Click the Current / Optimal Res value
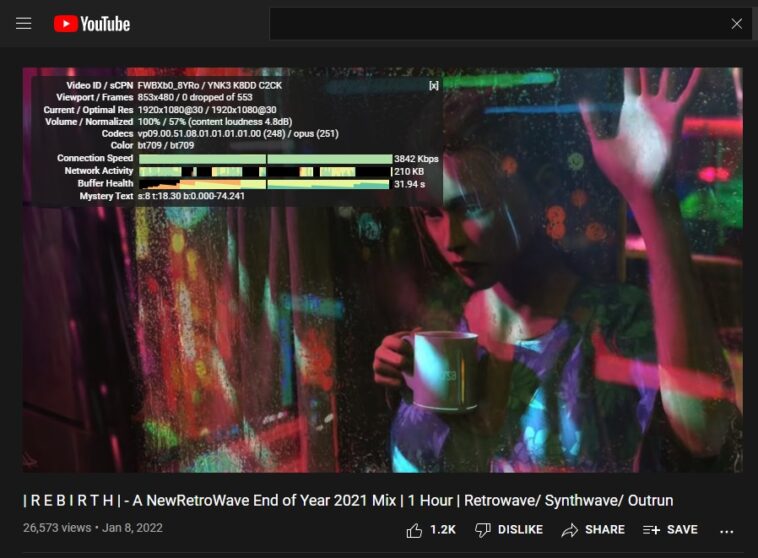 (x=207, y=110)
